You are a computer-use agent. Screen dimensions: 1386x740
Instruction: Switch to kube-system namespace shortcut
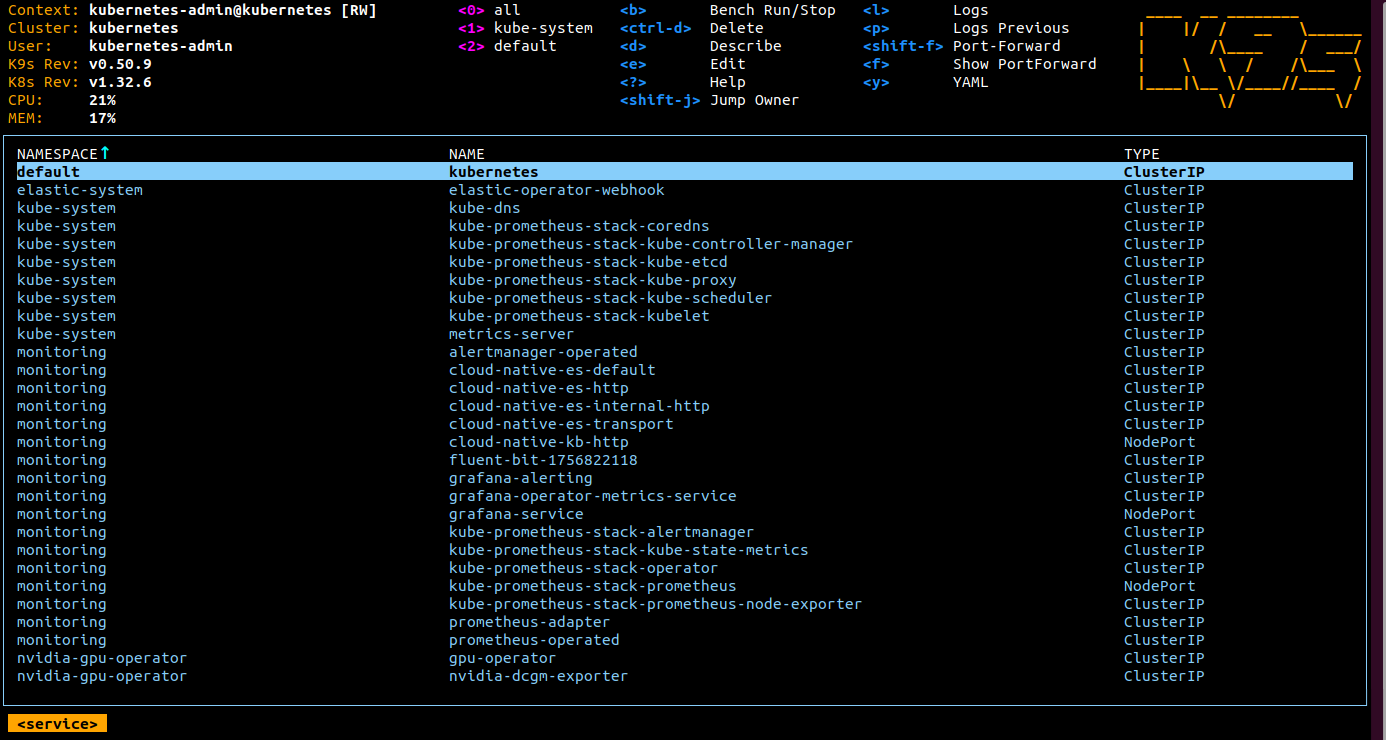click(524, 28)
